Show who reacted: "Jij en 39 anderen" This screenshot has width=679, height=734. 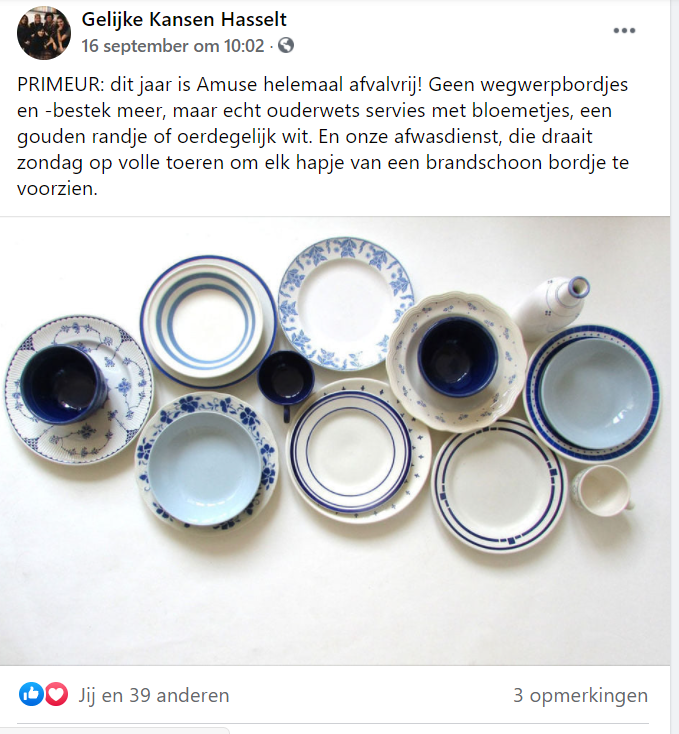[x=154, y=695]
